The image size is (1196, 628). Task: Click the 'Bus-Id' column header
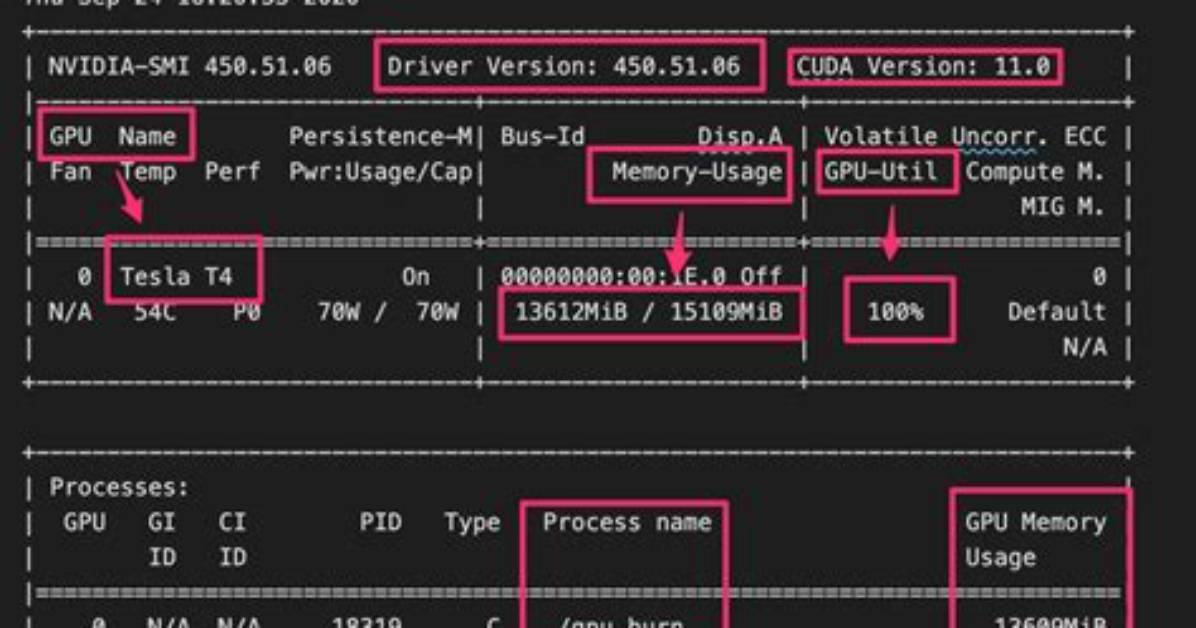tap(542, 137)
